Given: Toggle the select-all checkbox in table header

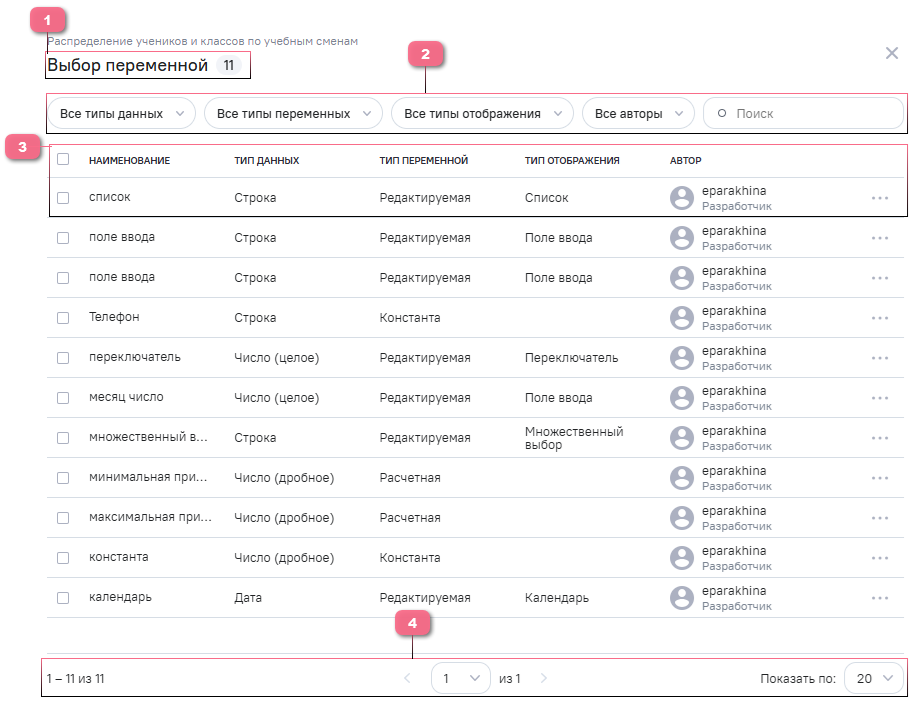Looking at the screenshot, I should (x=63, y=159).
